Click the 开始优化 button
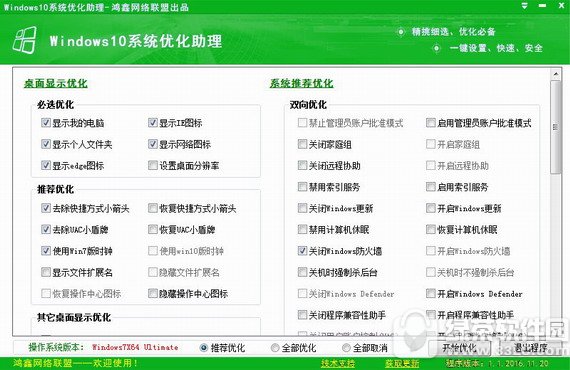The width and height of the screenshot is (570, 370). 460,348
